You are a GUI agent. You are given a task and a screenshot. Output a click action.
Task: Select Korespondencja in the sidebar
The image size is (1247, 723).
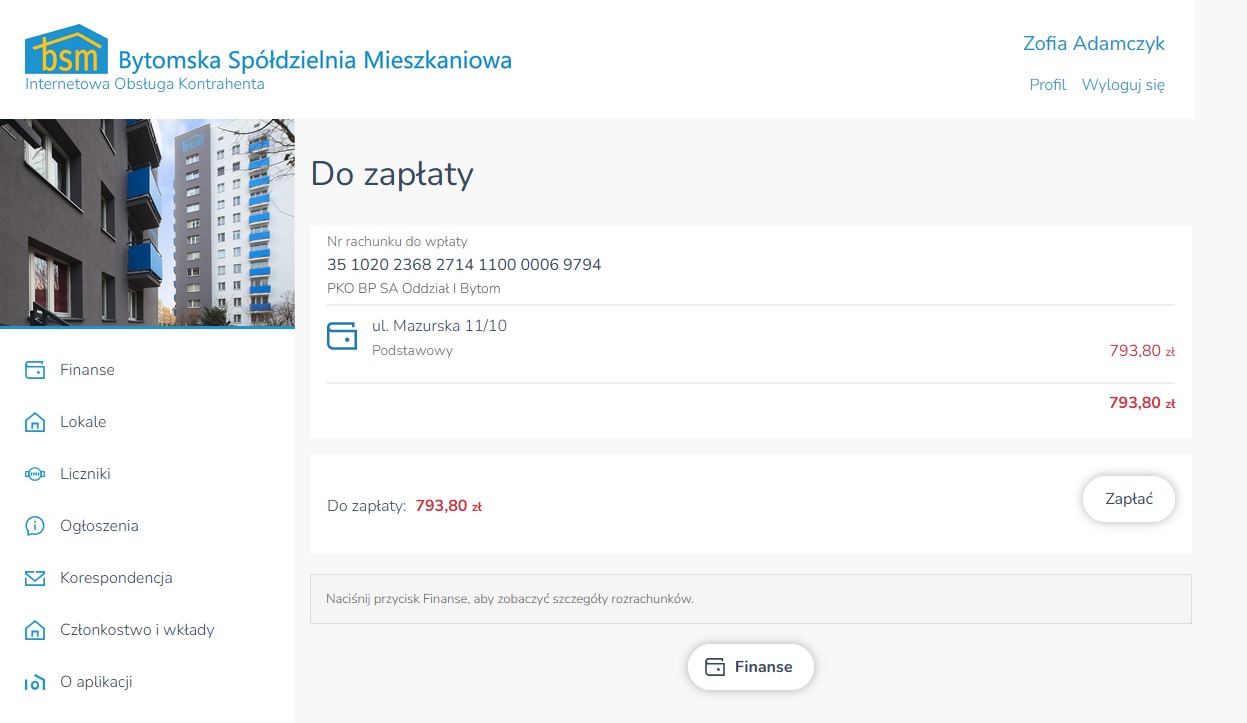pyautogui.click(x=116, y=578)
